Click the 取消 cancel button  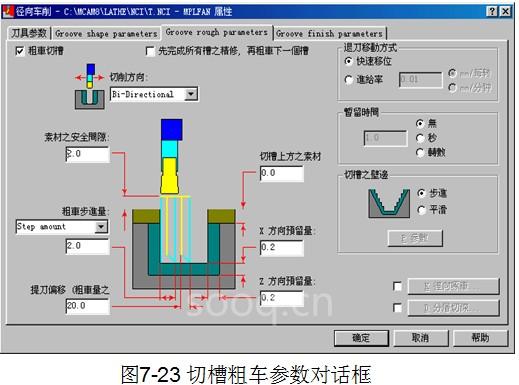(x=421, y=338)
